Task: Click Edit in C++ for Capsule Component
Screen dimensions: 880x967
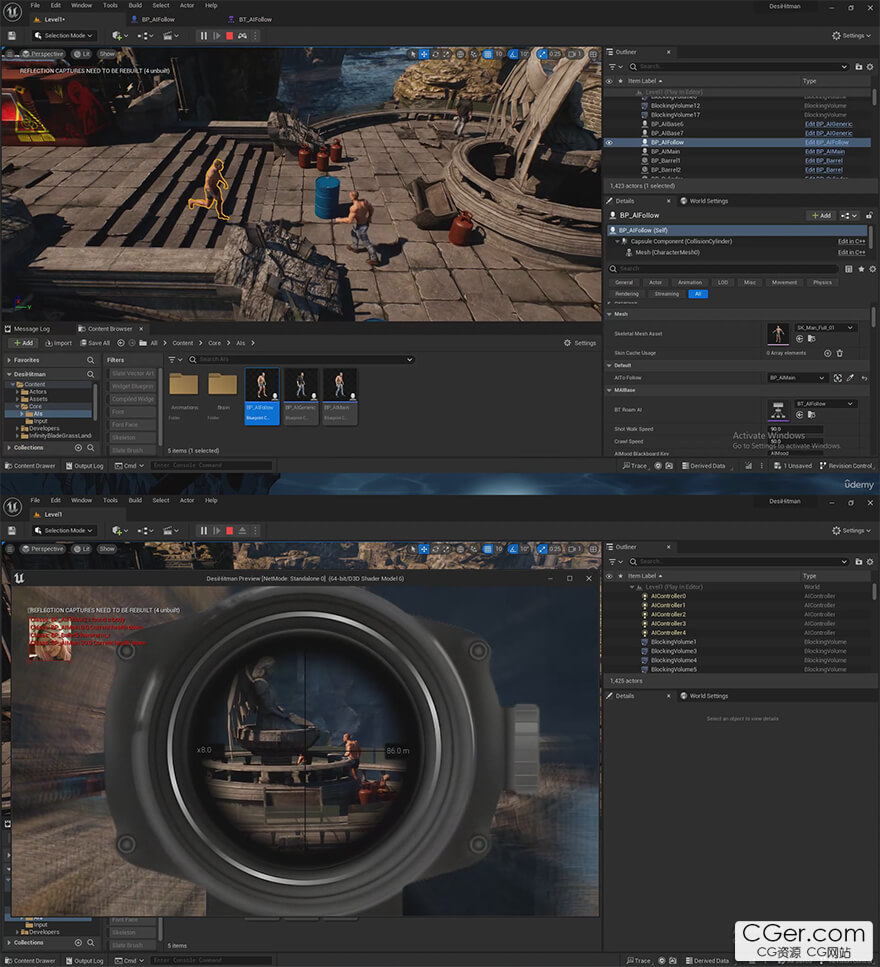Action: 851,242
